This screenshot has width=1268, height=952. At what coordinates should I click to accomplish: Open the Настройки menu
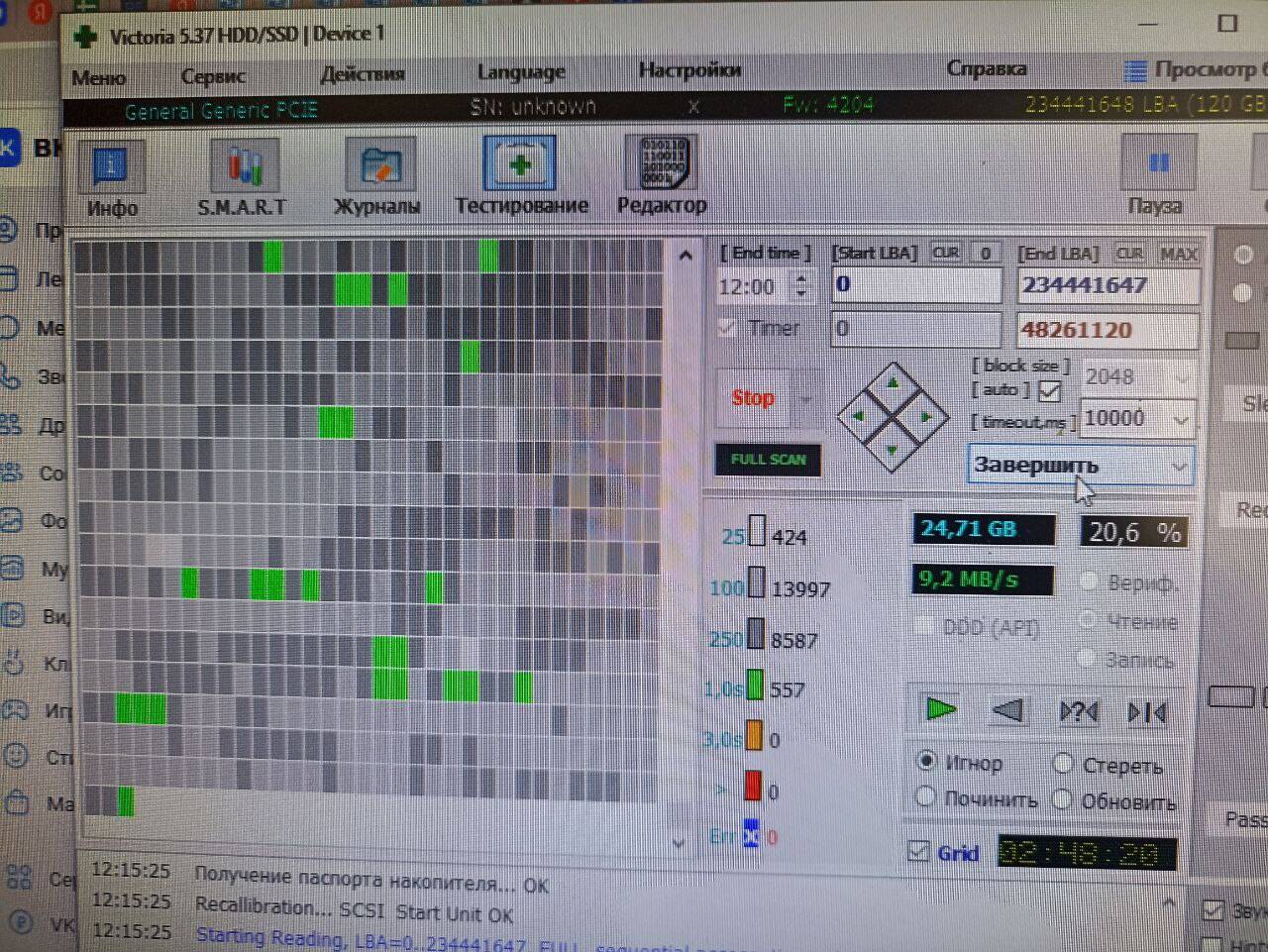(689, 70)
